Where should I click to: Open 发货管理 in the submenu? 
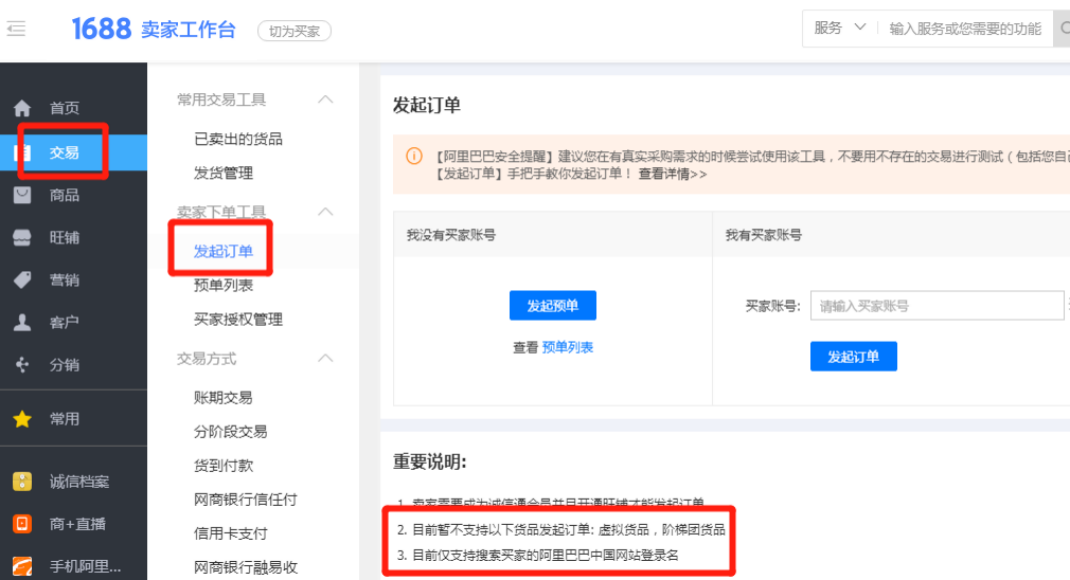pyautogui.click(x=223, y=173)
